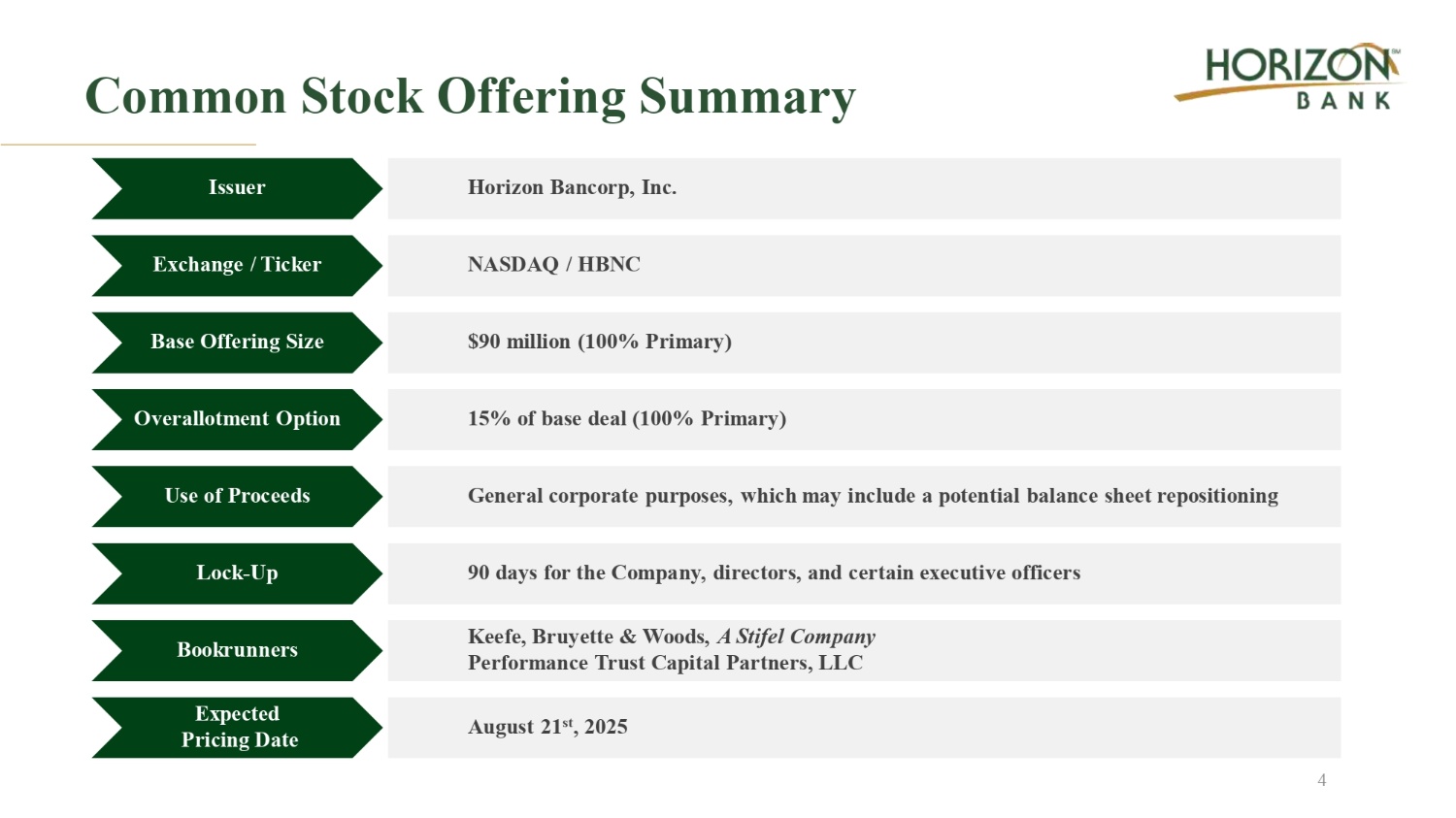The height and width of the screenshot is (818, 1456).
Task: Click the Base Offering Size label
Action: point(237,342)
